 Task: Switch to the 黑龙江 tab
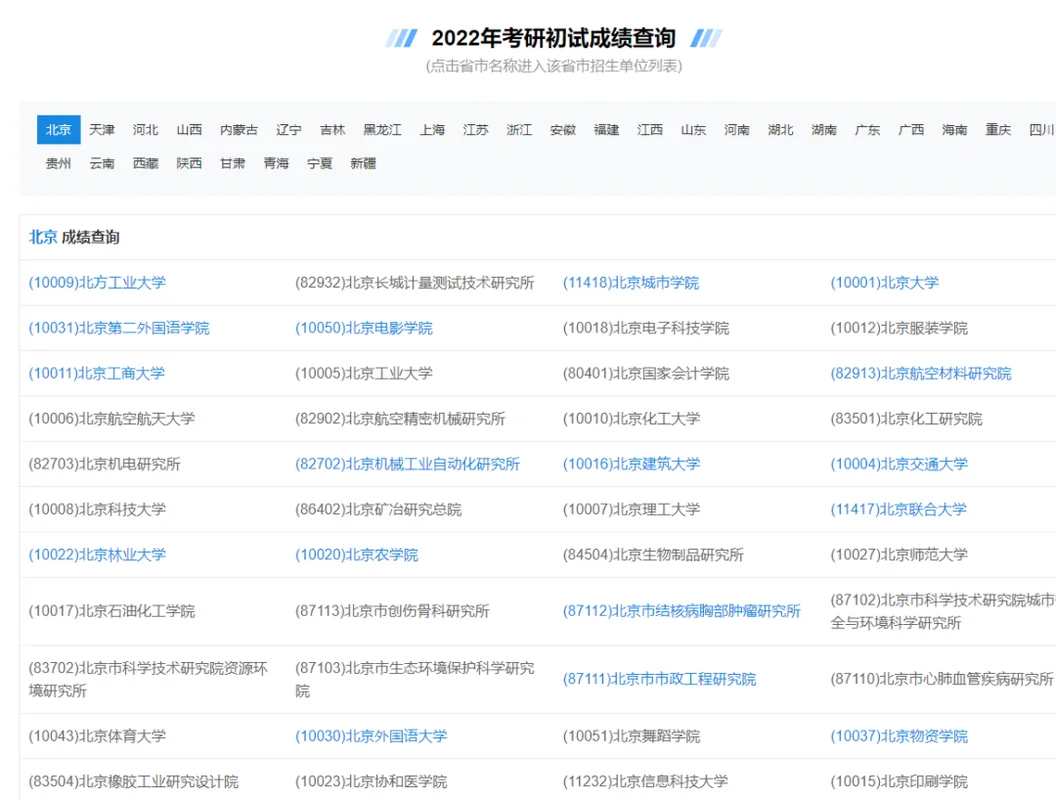coord(383,129)
